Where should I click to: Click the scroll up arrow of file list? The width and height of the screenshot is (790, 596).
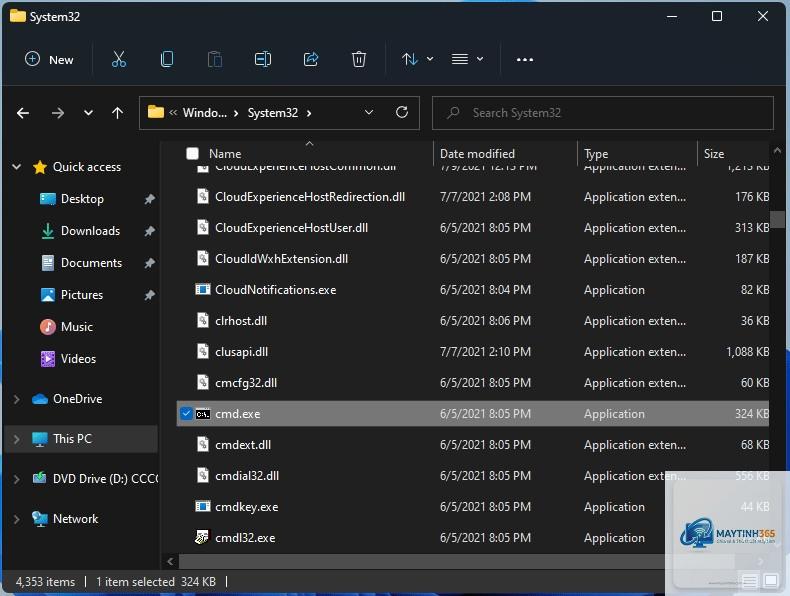(x=777, y=150)
